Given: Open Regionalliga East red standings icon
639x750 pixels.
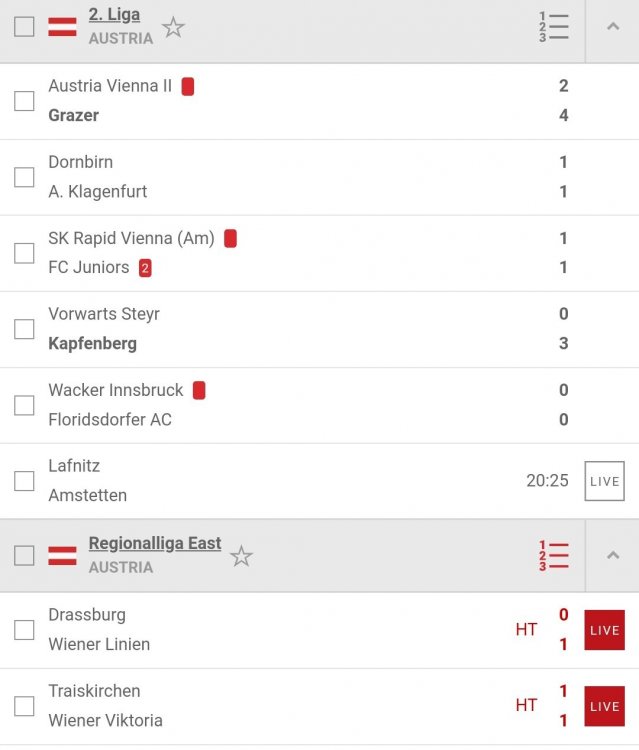Looking at the screenshot, I should click(x=554, y=555).
